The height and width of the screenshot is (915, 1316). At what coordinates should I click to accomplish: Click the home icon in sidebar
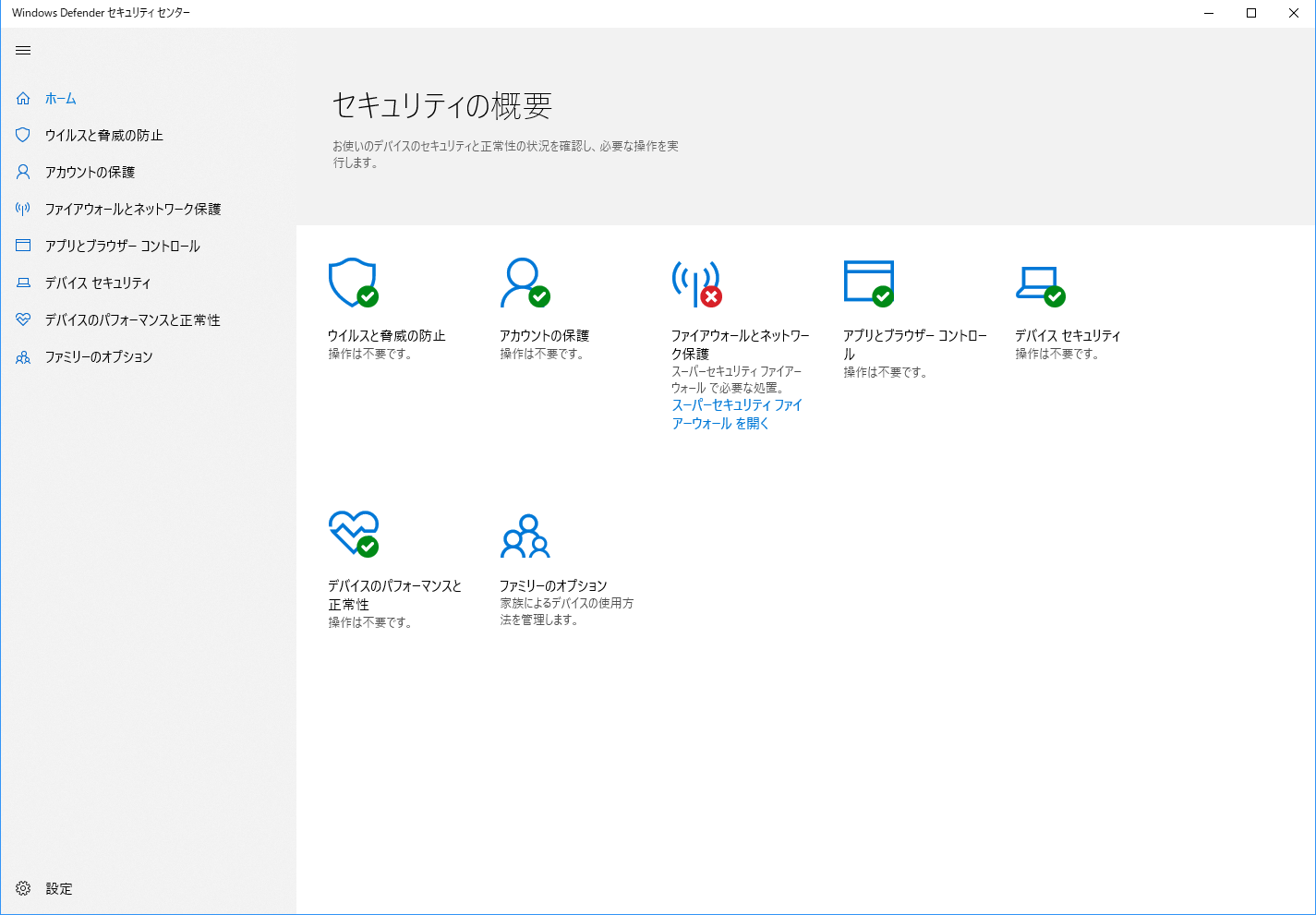coord(23,98)
